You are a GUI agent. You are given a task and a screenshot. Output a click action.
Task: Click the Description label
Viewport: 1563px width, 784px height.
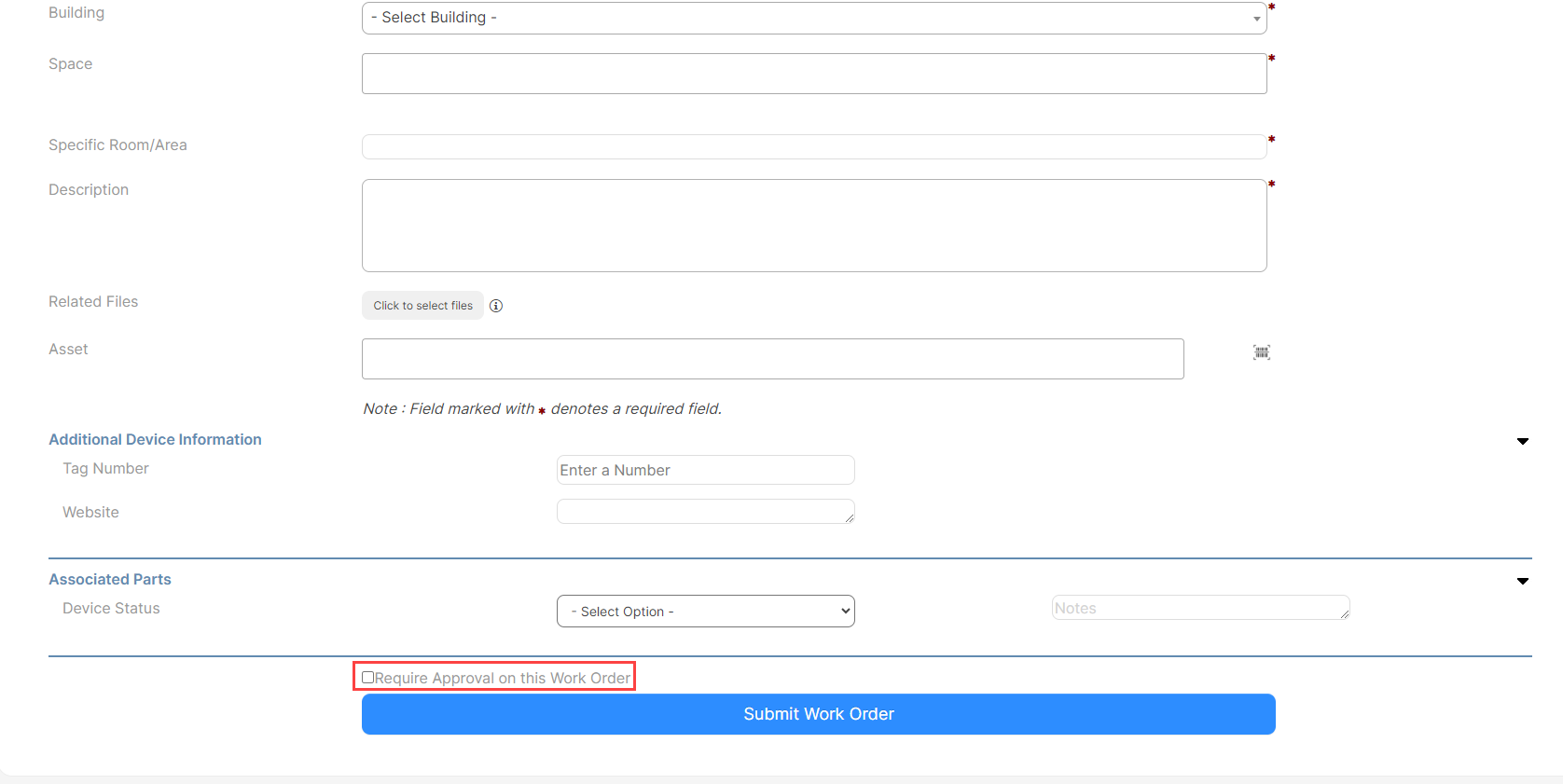click(89, 189)
